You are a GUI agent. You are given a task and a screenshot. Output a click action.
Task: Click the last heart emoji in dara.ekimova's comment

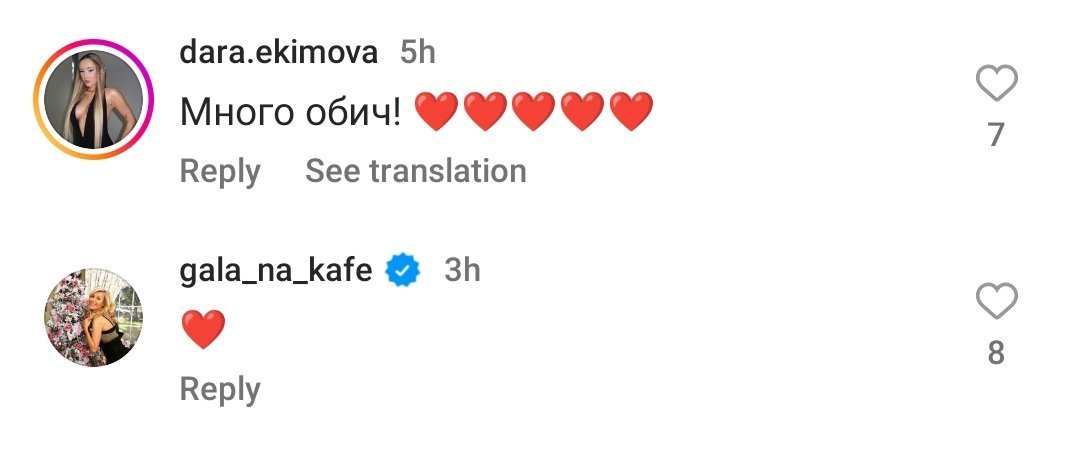631,112
